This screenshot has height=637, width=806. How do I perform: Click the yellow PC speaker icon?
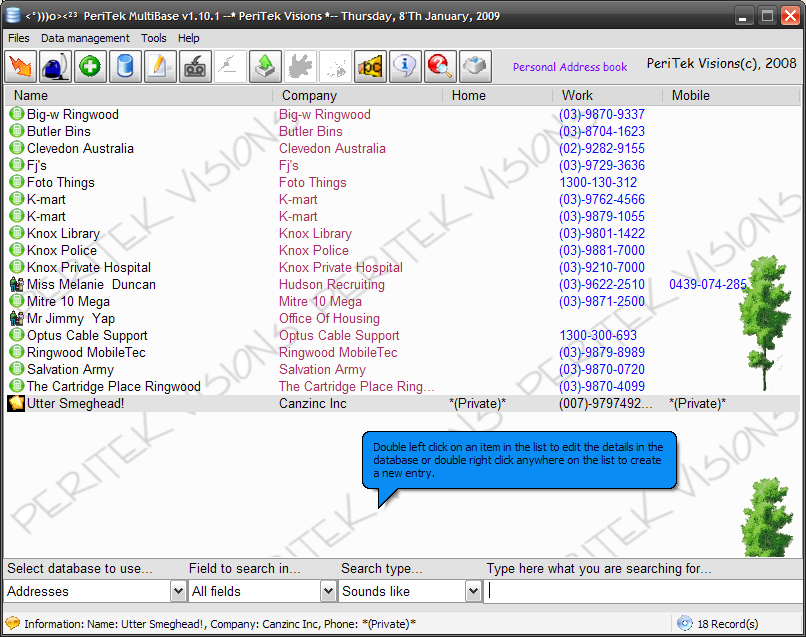(x=370, y=66)
